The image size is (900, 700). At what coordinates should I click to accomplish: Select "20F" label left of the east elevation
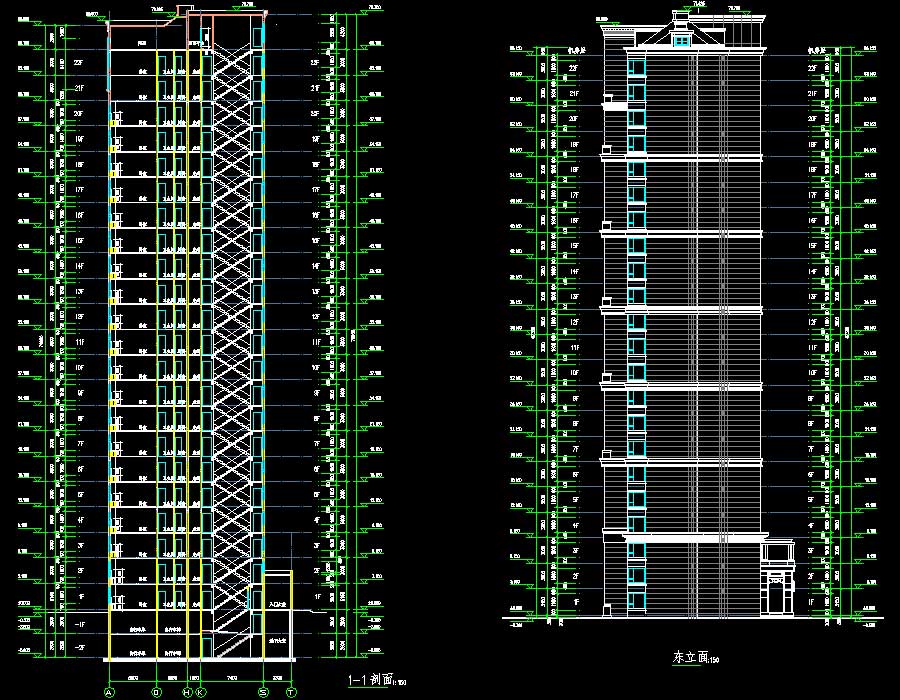click(x=573, y=119)
